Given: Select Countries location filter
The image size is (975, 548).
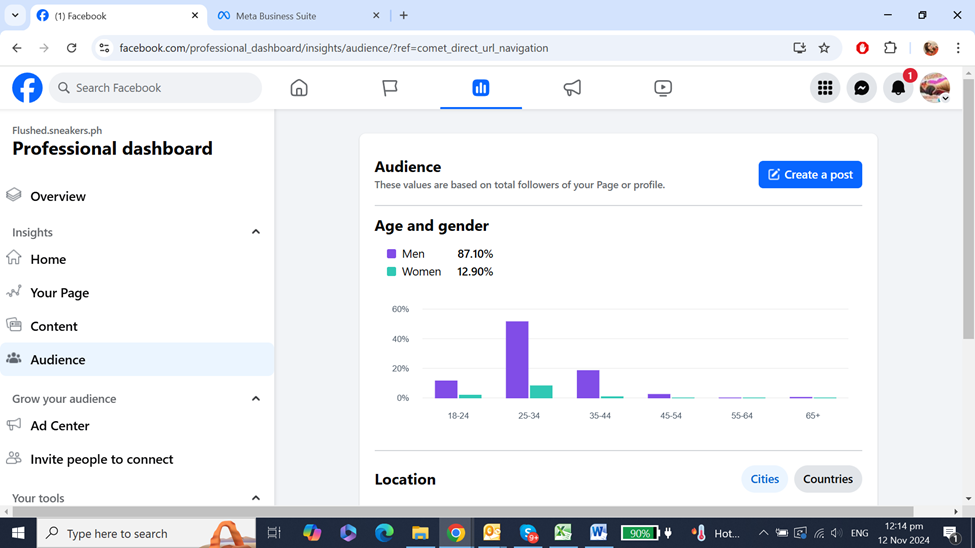Looking at the screenshot, I should (828, 479).
